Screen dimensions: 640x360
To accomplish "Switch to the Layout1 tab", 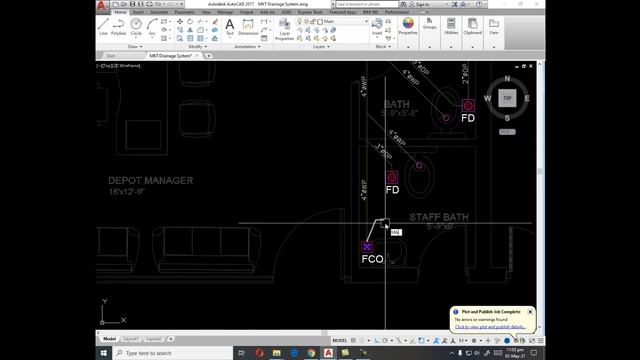I will pyautogui.click(x=131, y=339).
